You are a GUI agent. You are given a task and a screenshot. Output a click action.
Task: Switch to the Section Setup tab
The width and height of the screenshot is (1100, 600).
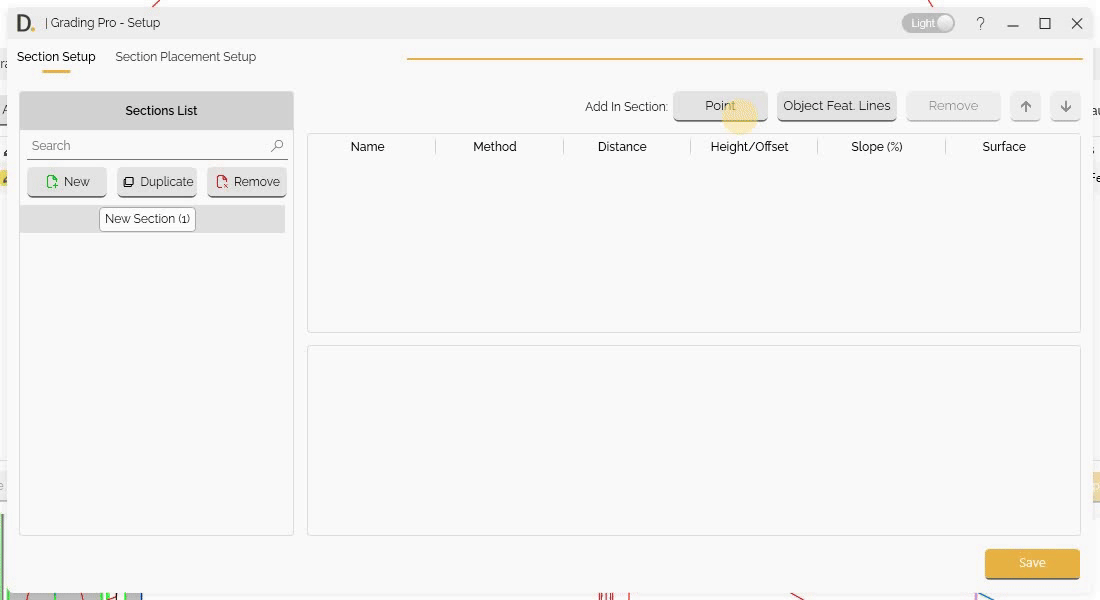point(56,57)
